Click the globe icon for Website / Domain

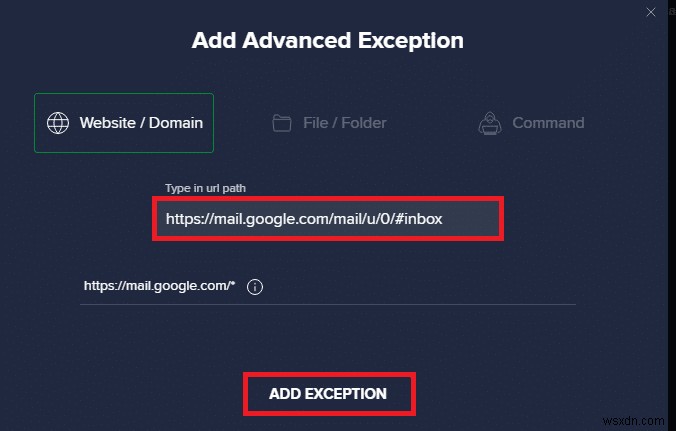click(58, 123)
